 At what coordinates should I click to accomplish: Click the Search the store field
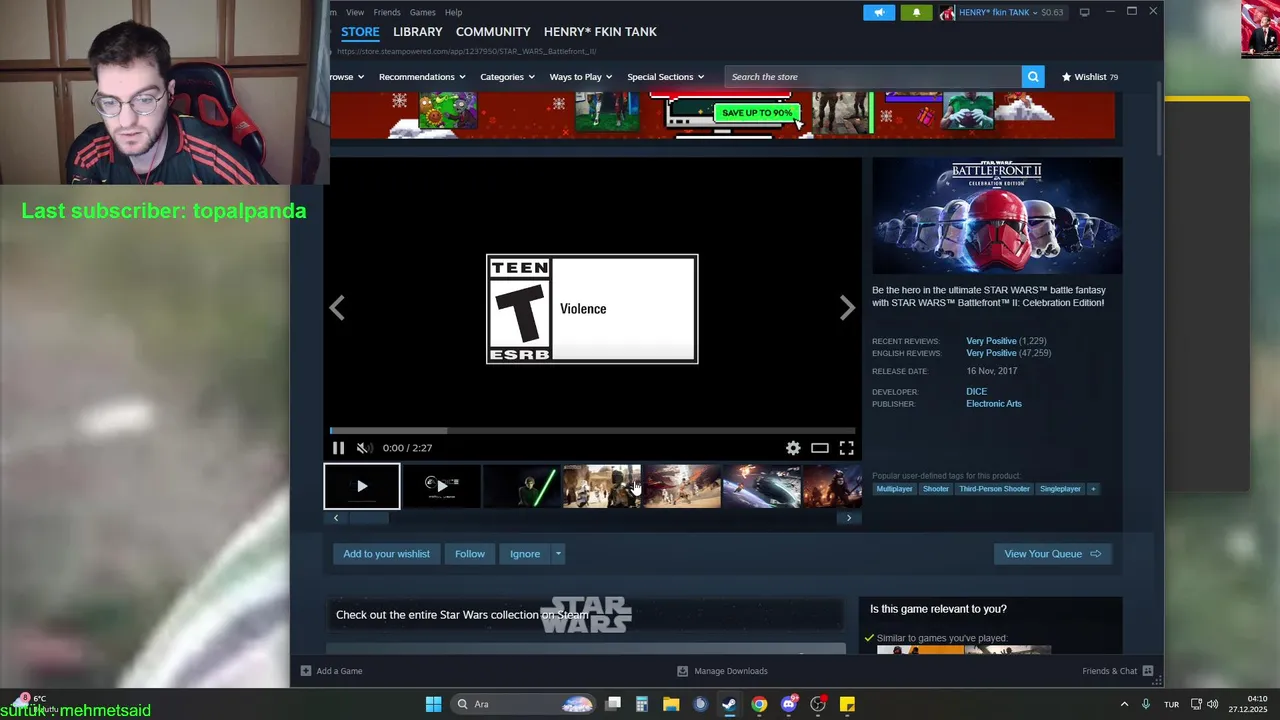[872, 77]
